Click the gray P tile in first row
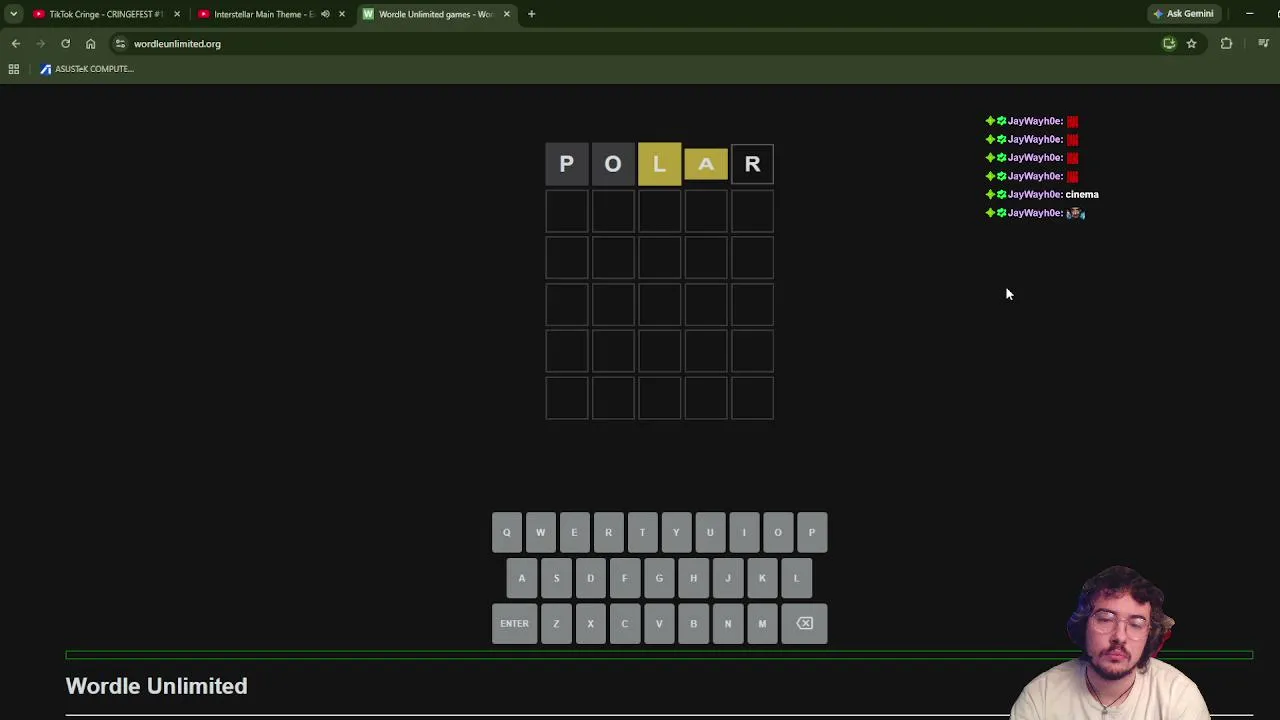 pos(566,164)
